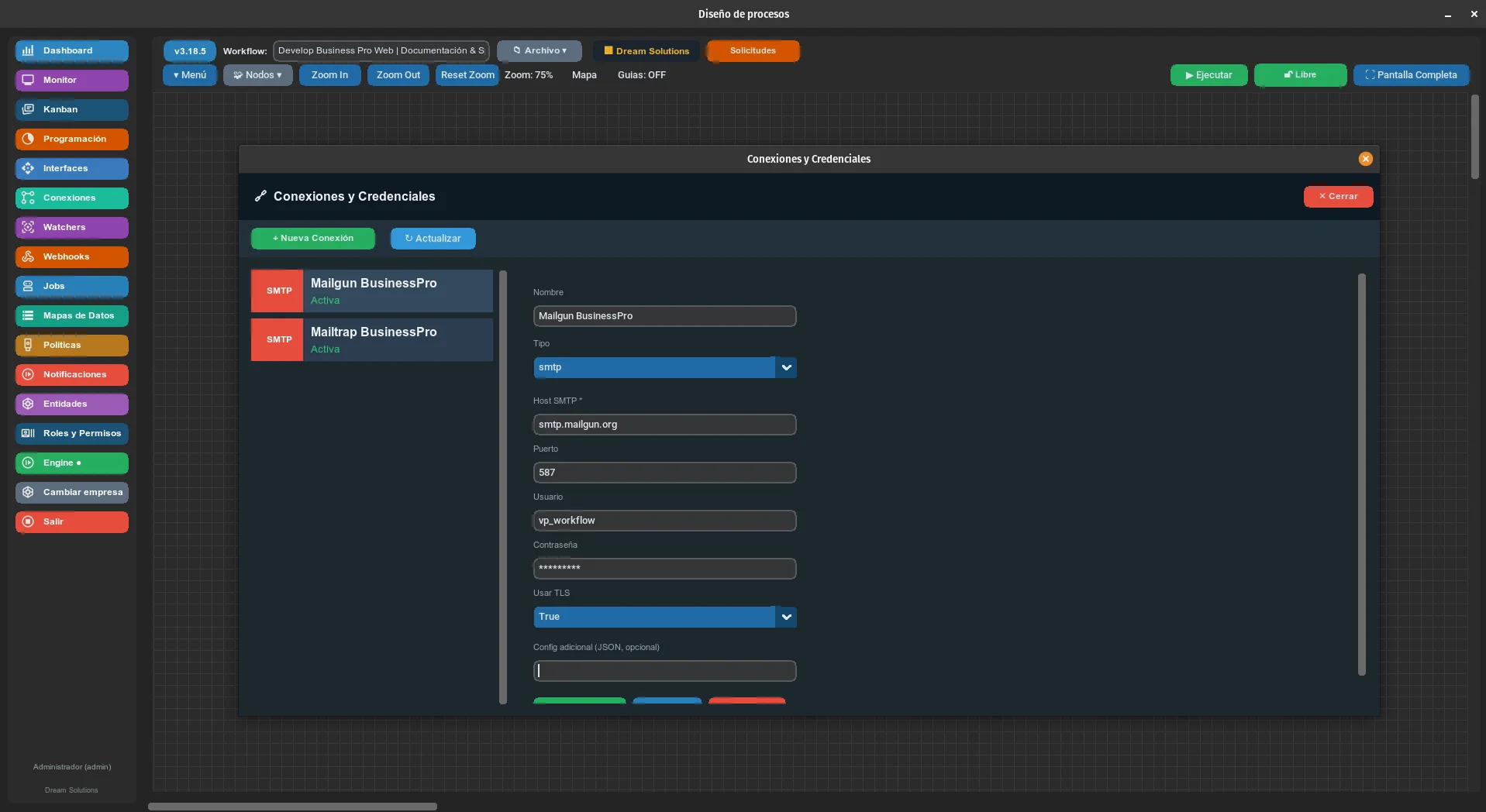Expand the Nodos dropdown
This screenshot has height=812, width=1486.
tap(257, 75)
